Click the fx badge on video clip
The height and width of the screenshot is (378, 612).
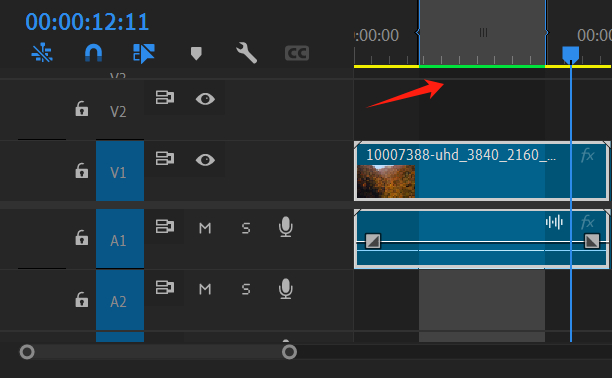[x=587, y=155]
